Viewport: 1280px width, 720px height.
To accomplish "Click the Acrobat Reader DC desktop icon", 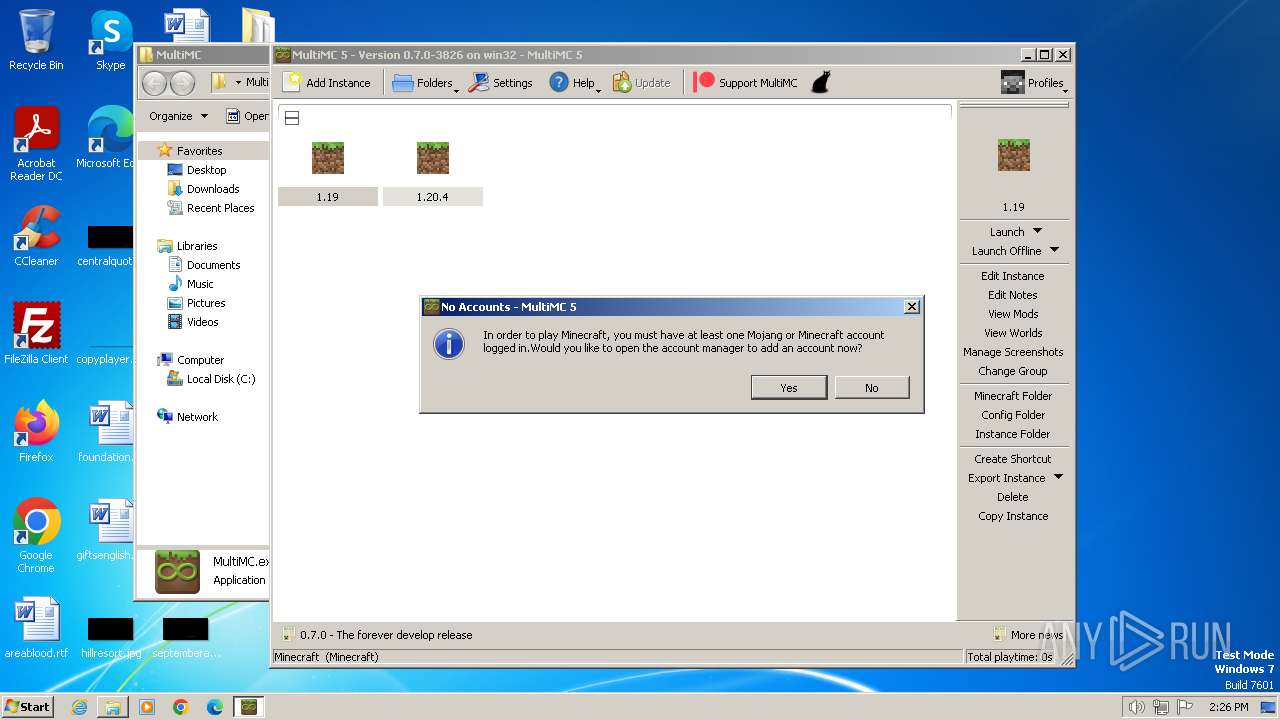I will click(36, 144).
